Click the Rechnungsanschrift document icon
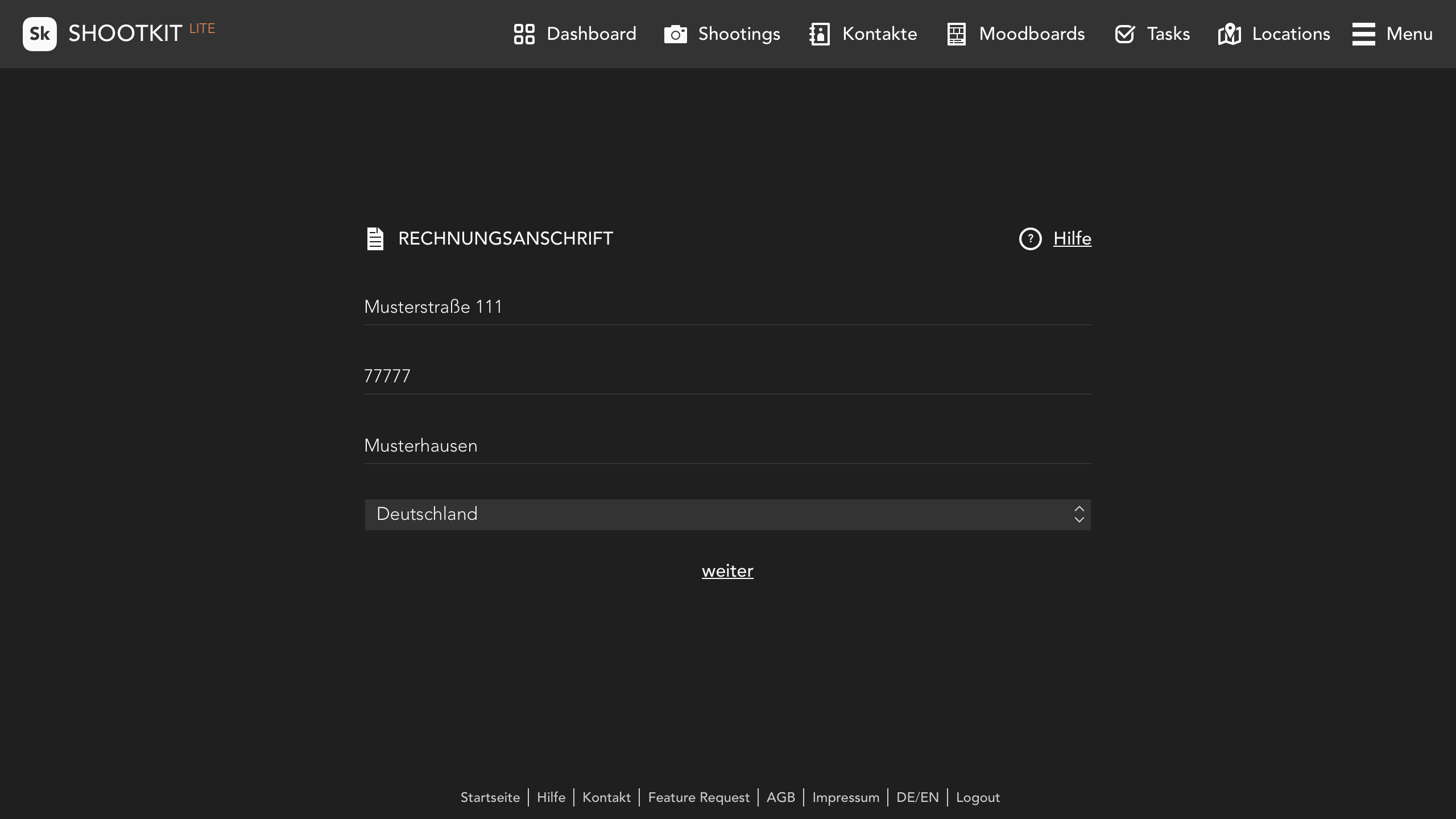This screenshot has height=819, width=1456. pos(377,238)
